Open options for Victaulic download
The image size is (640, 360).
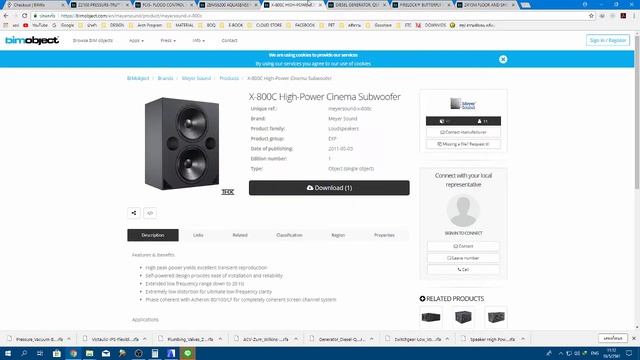[x=144, y=339]
